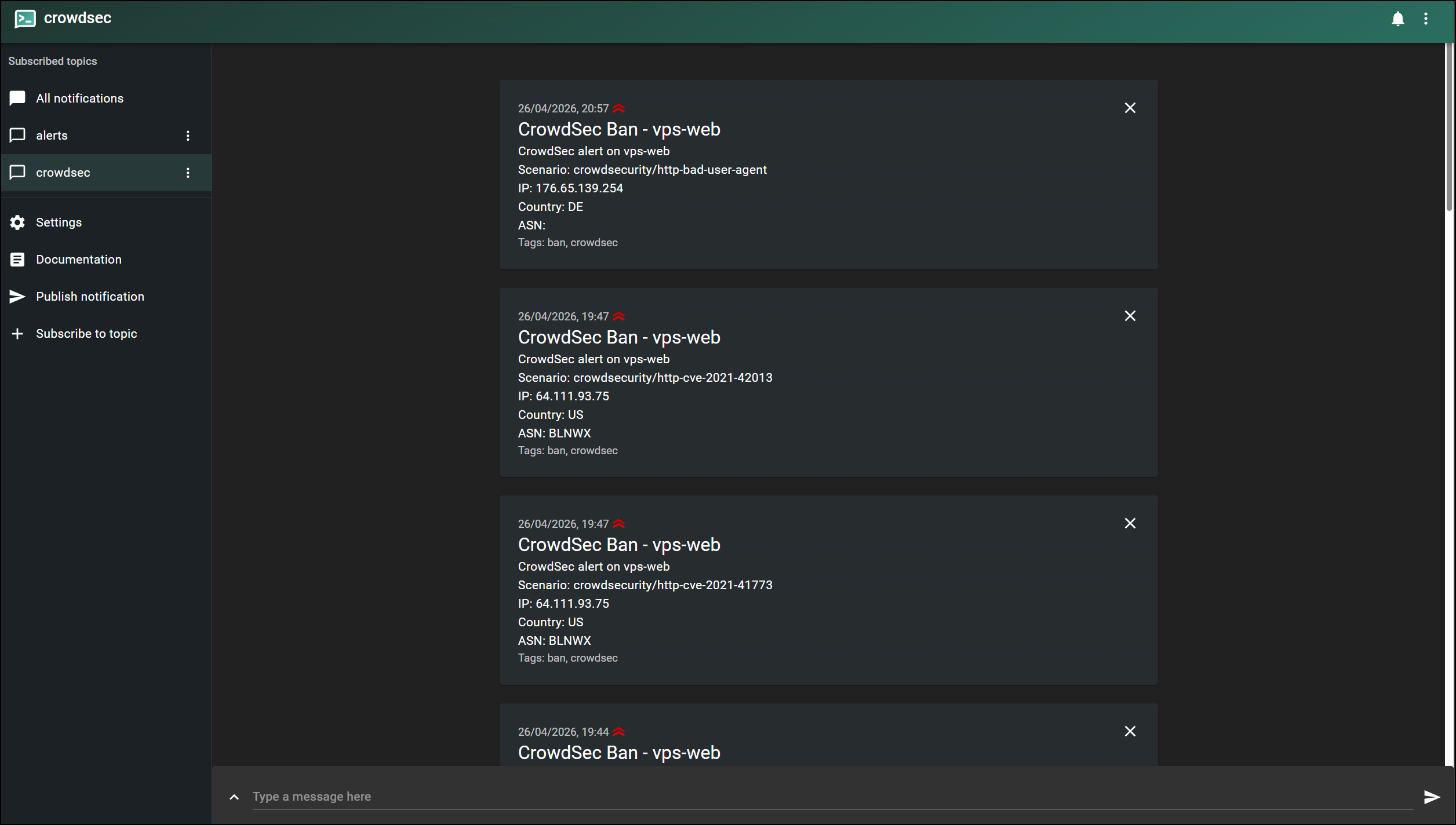Click the plus icon to subscribe to topic
1456x825 pixels.
[x=17, y=334]
